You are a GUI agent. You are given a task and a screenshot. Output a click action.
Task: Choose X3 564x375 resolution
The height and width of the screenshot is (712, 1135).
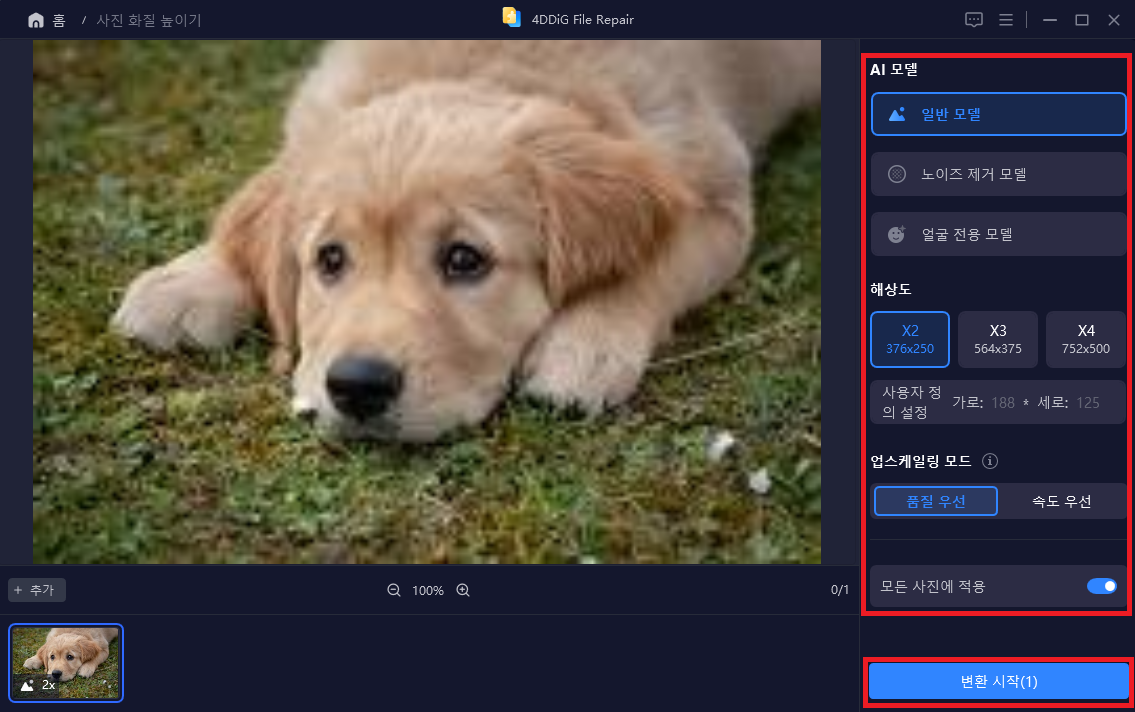point(997,339)
